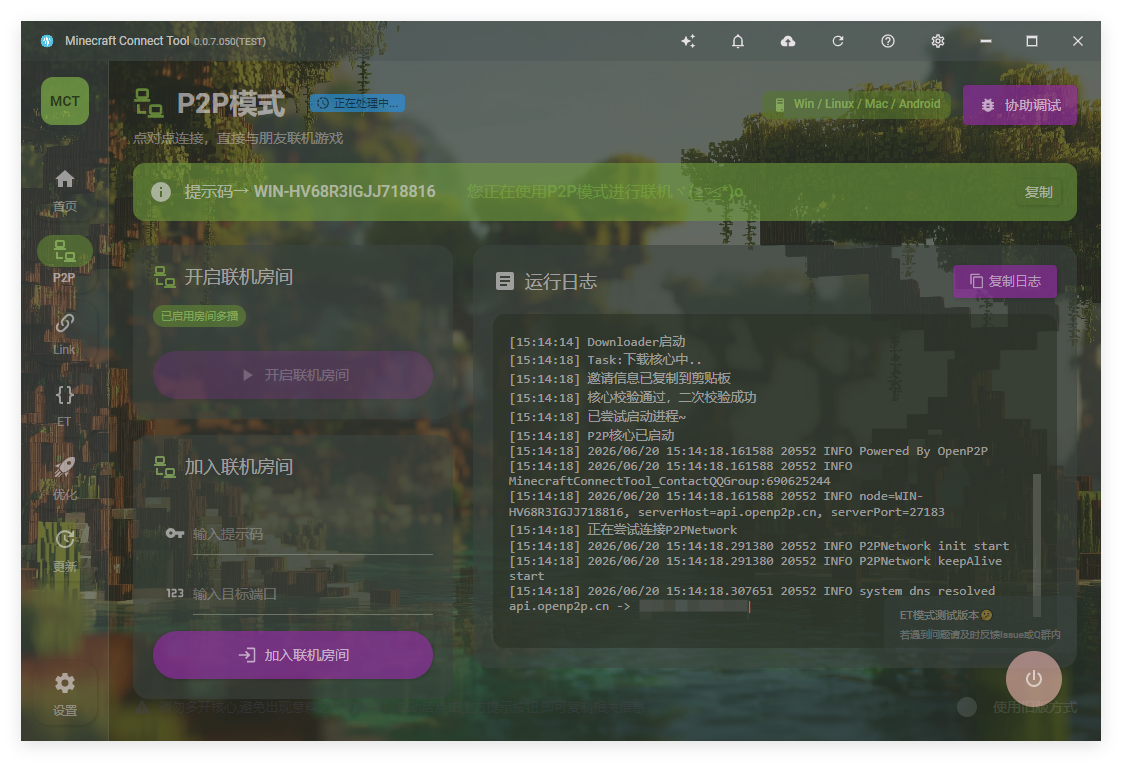Click the 已启用房间多播 chip
1122x762 pixels.
click(x=200, y=316)
